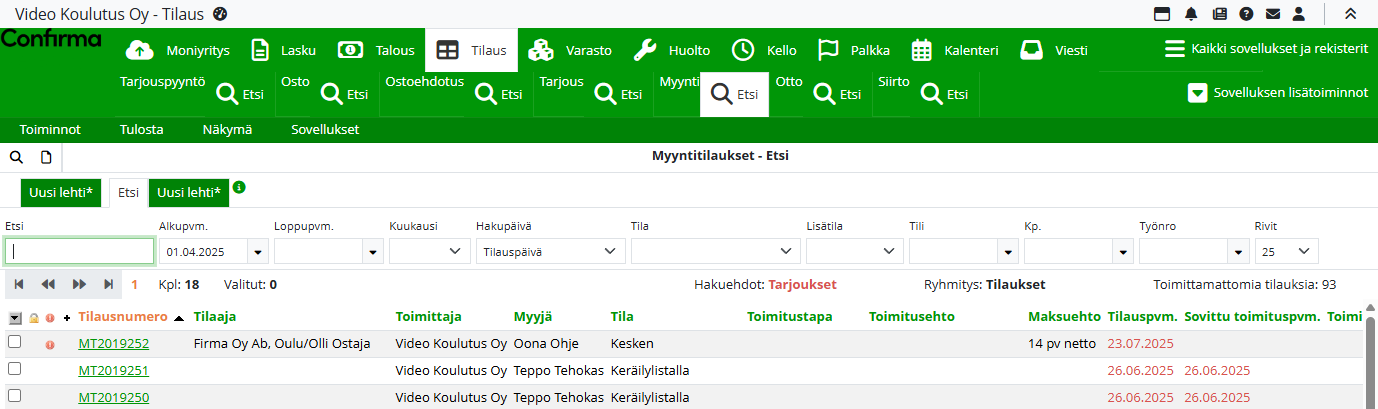Screen dimensions: 1378x409
Task: Go to the first page arrow
Action: 18,284
